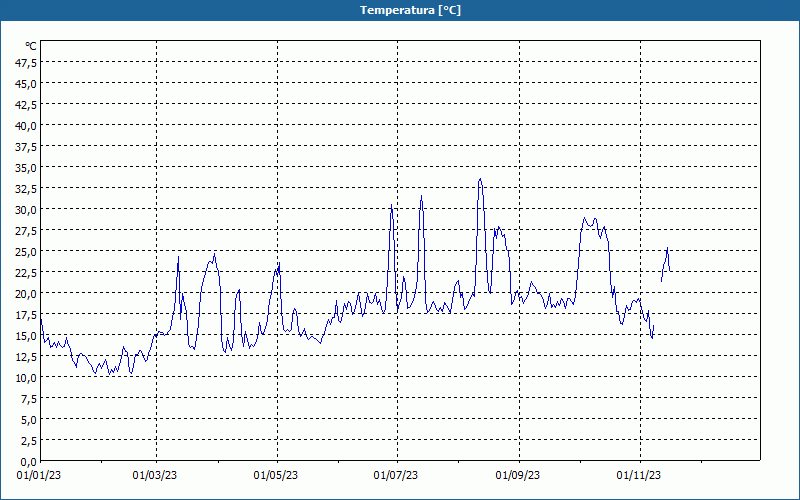800x500 pixels.
Task: Click the 32,5 y-axis label
Action: click(27, 189)
